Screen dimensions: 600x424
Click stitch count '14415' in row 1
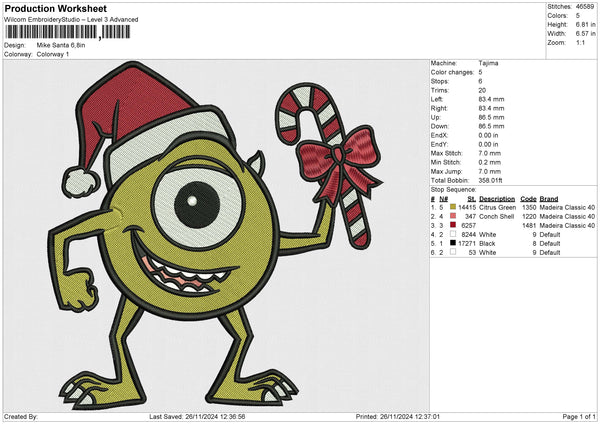pyautogui.click(x=467, y=207)
